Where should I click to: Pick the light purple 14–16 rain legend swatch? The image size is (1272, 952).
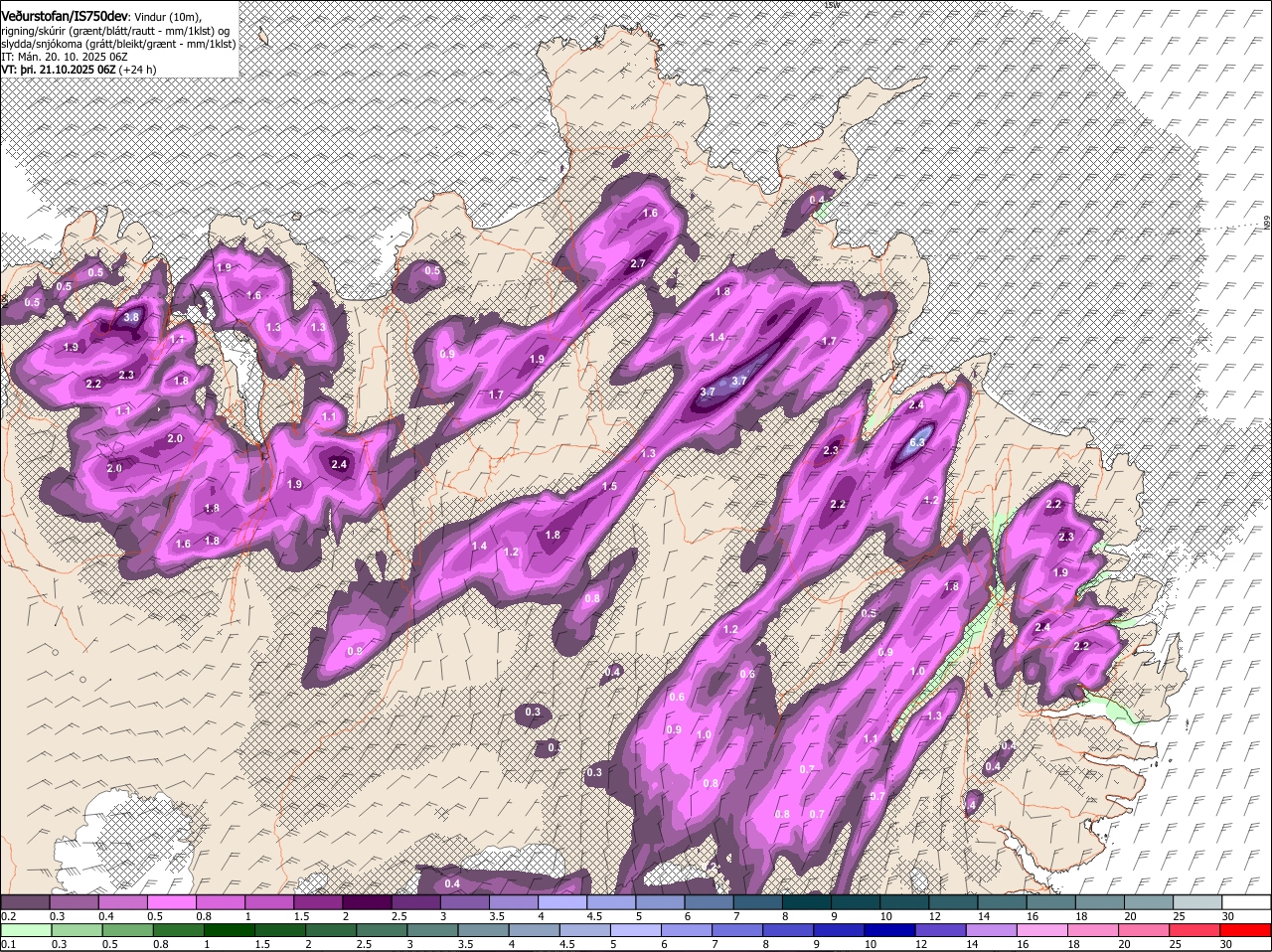click(x=992, y=930)
